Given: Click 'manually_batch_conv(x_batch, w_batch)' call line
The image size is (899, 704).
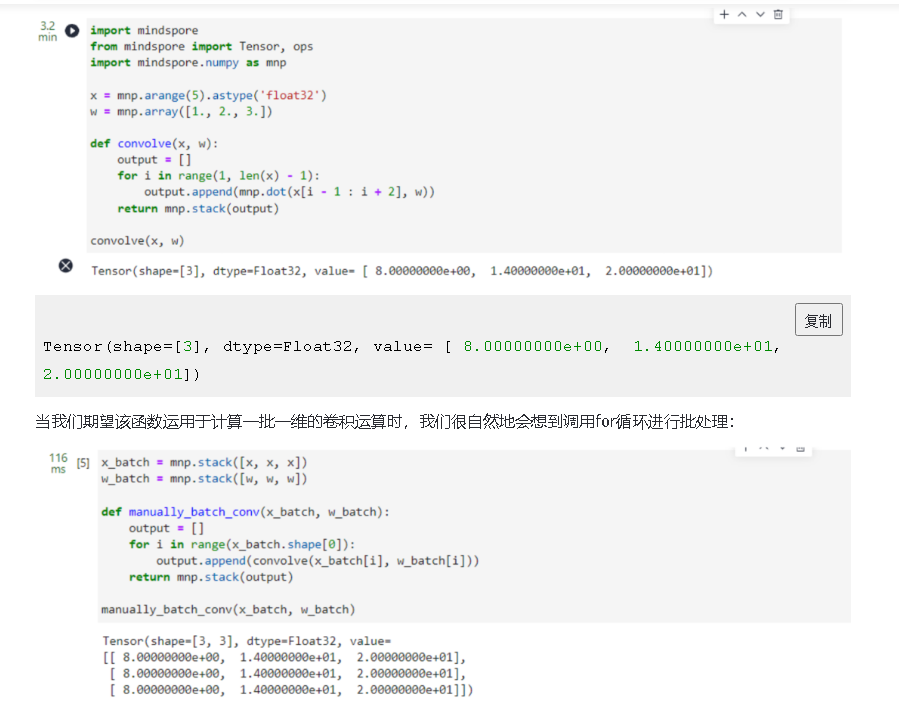Looking at the screenshot, I should click(228, 609).
